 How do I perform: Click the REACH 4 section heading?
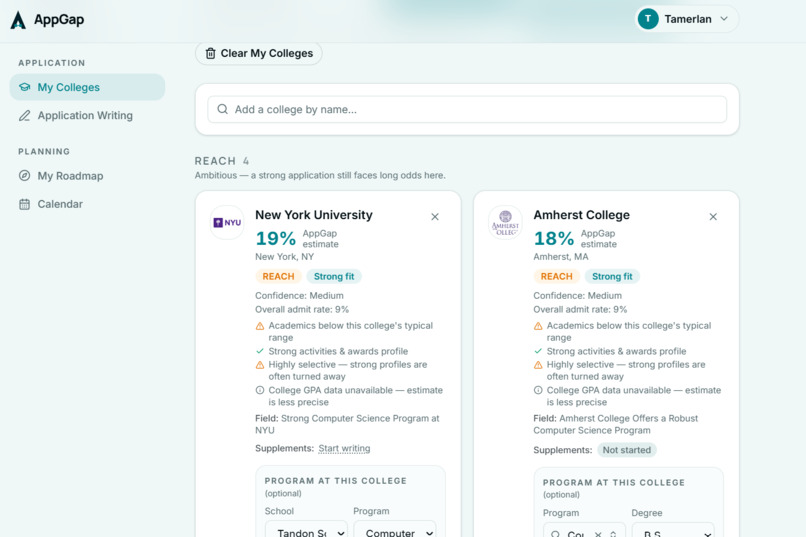click(x=222, y=161)
